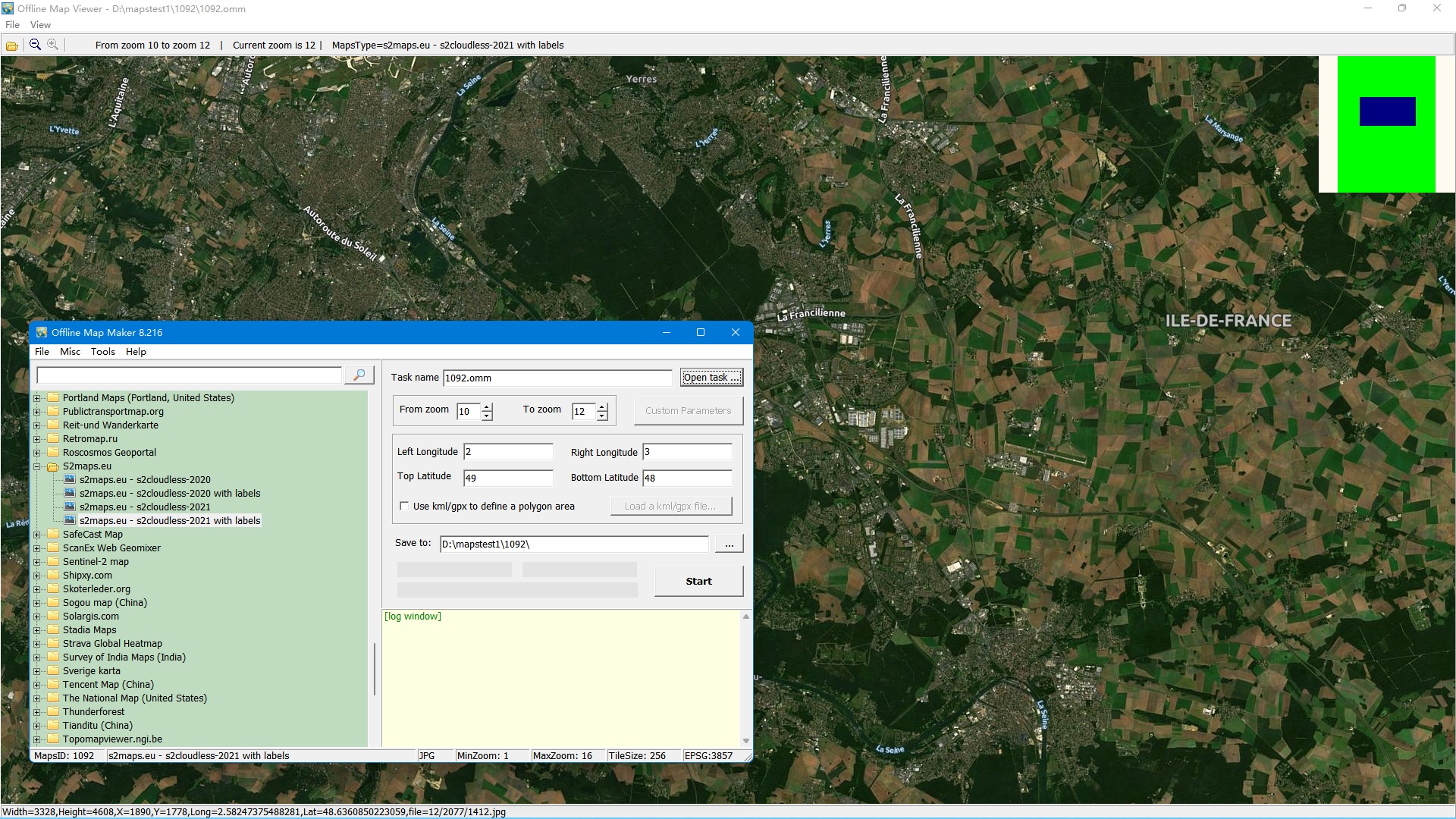The image size is (1456, 819).
Task: Click the ScanEx Web Geomixer folder icon
Action: [53, 548]
